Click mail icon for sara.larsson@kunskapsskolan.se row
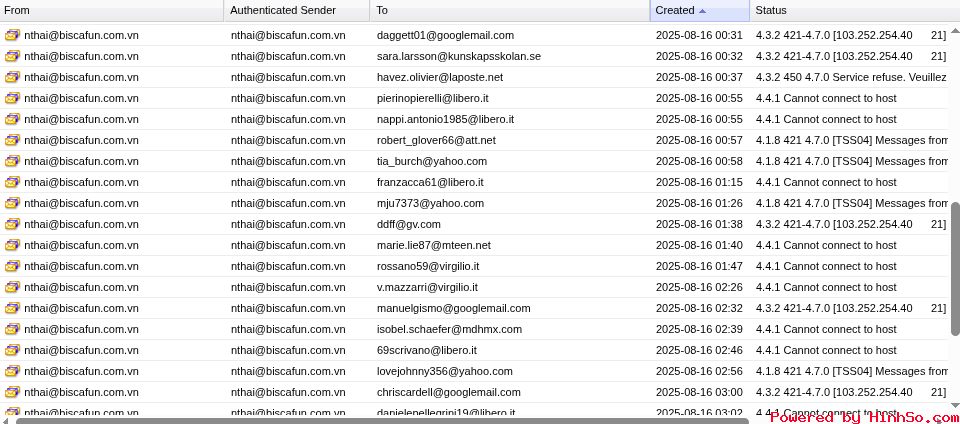 (12, 56)
